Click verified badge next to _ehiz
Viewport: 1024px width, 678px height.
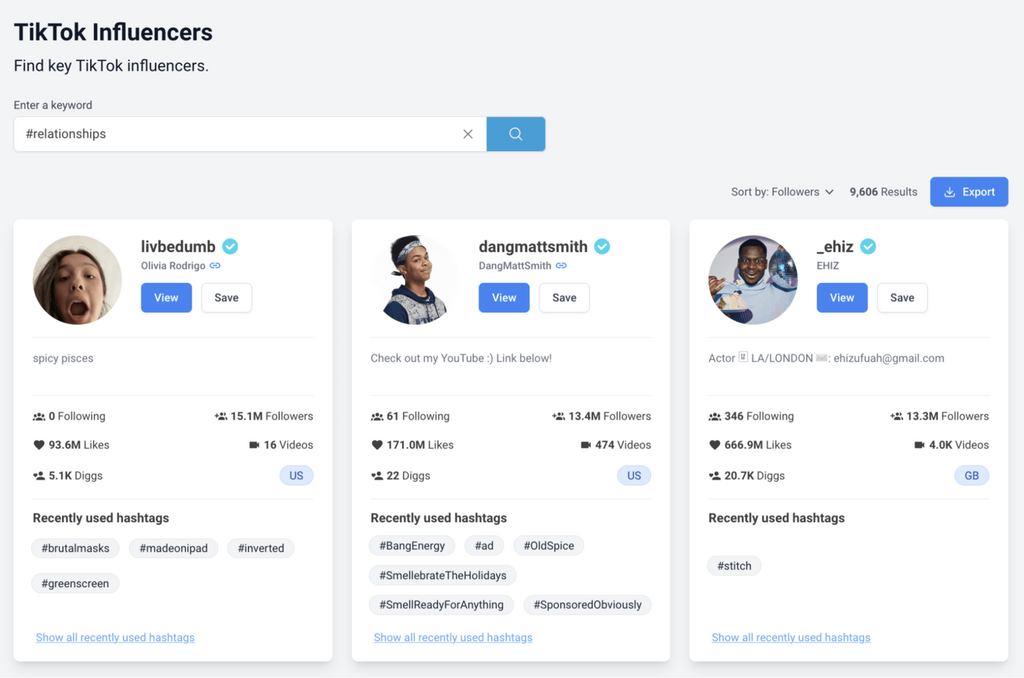pyautogui.click(x=868, y=246)
